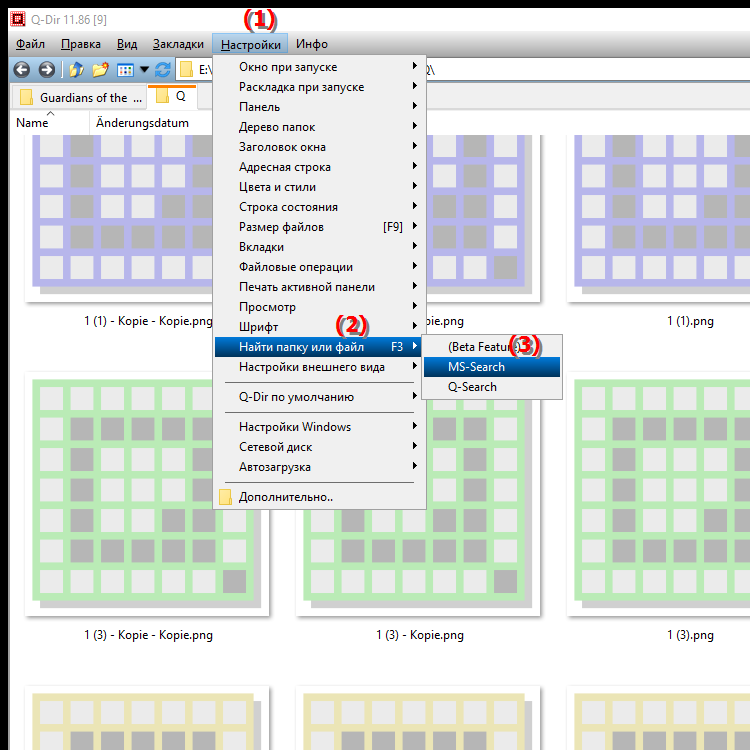This screenshot has width=750, height=750.
Task: Open the Файл menu
Action: click(x=30, y=44)
